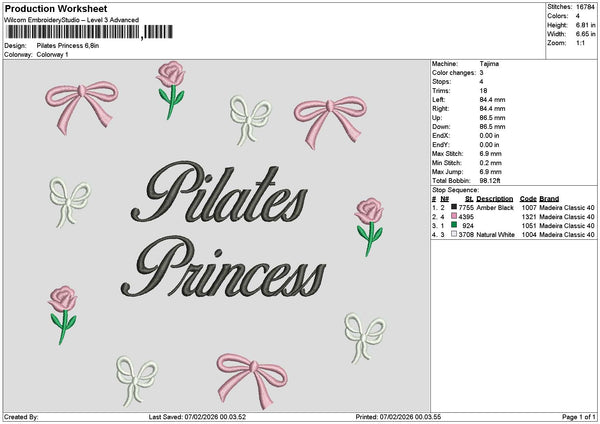The image size is (600, 424).
Task: Click the white bow left of Pilates
Action: click(69, 201)
